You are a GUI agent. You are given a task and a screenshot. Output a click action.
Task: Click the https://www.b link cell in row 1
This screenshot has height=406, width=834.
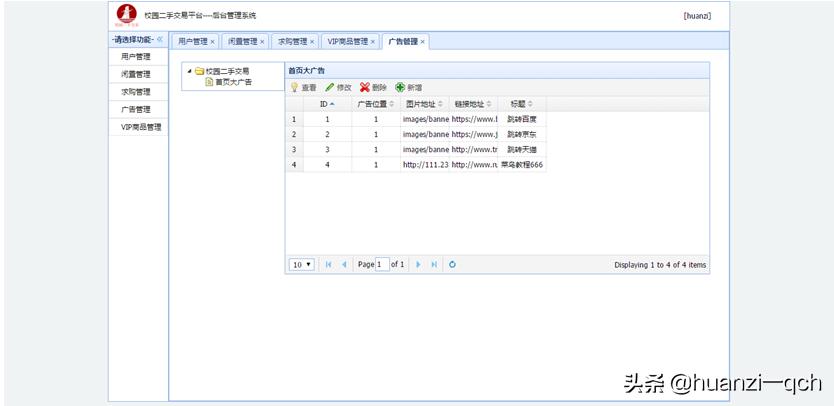pyautogui.click(x=473, y=119)
